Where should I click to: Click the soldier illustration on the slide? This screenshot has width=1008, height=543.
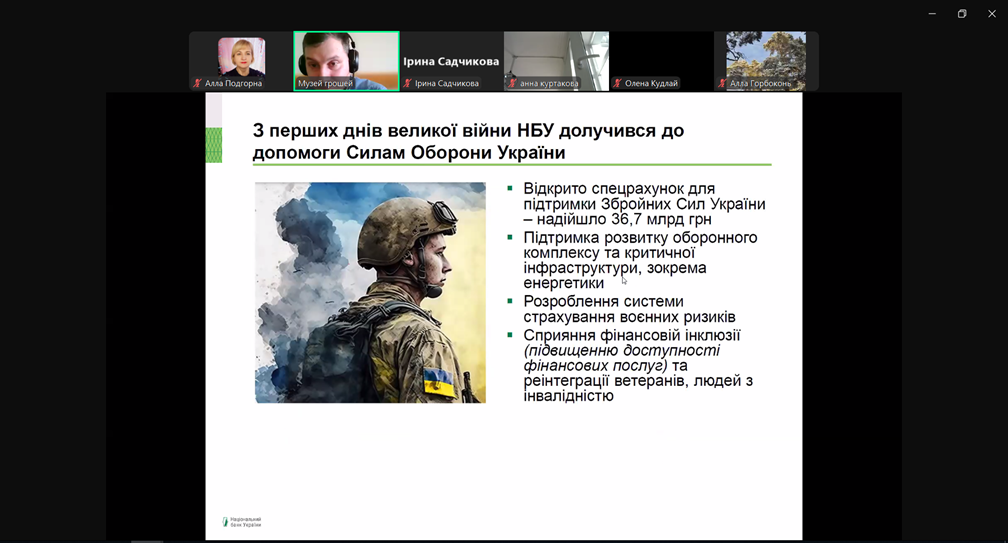(x=370, y=292)
